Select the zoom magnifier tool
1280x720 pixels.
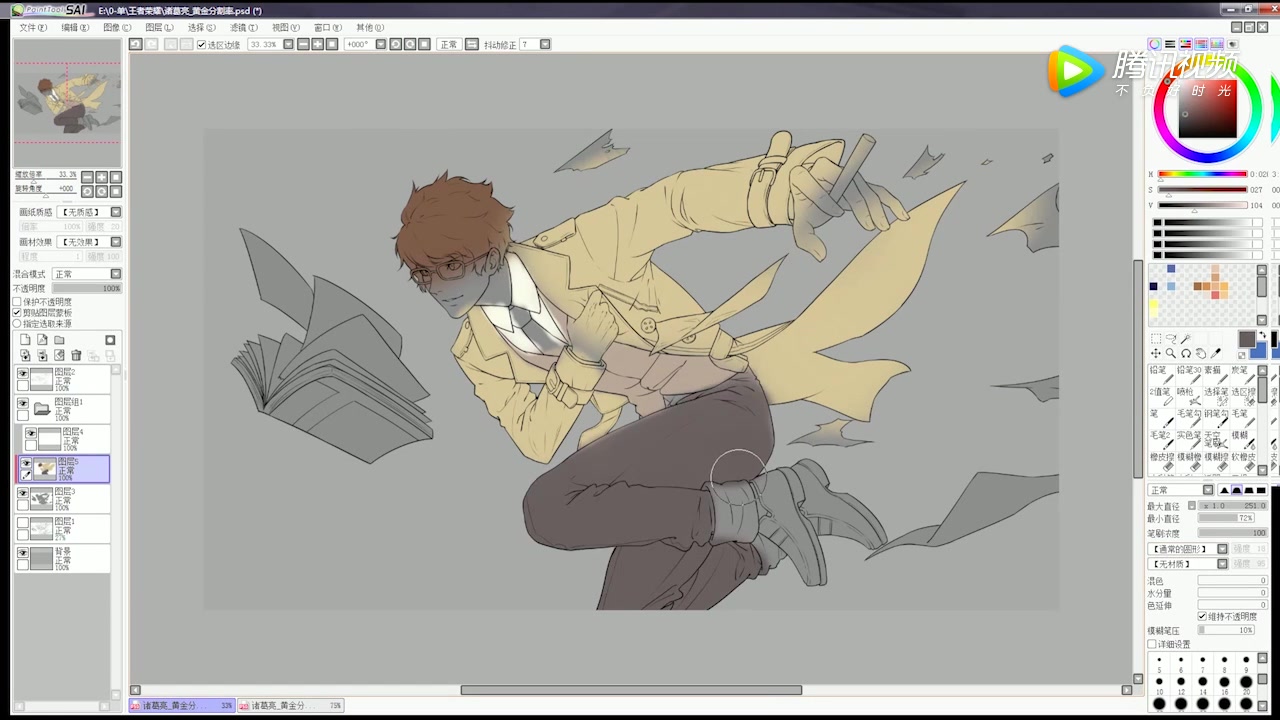(x=1170, y=354)
